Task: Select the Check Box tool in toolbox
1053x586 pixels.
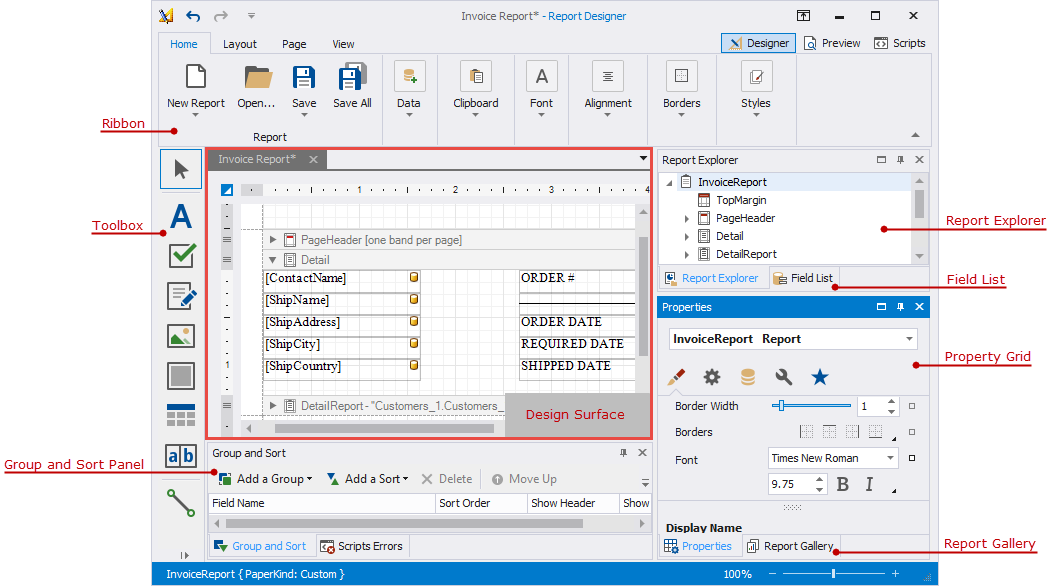Action: 181,256
